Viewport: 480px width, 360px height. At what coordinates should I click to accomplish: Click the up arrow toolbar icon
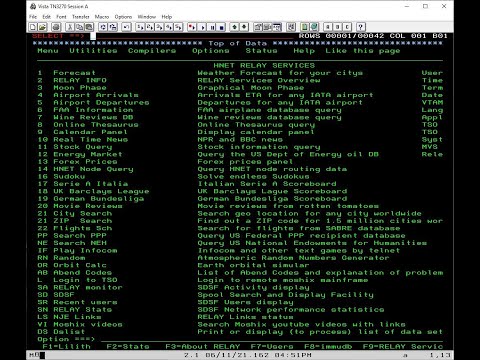[x=235, y=27]
